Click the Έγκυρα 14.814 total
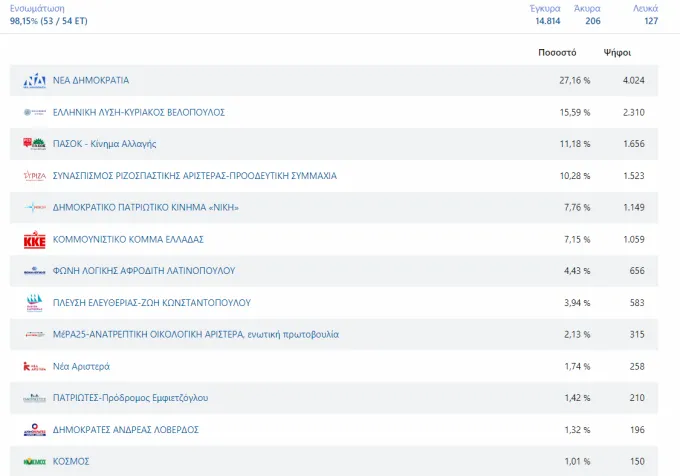The image size is (680, 476). pos(545,15)
